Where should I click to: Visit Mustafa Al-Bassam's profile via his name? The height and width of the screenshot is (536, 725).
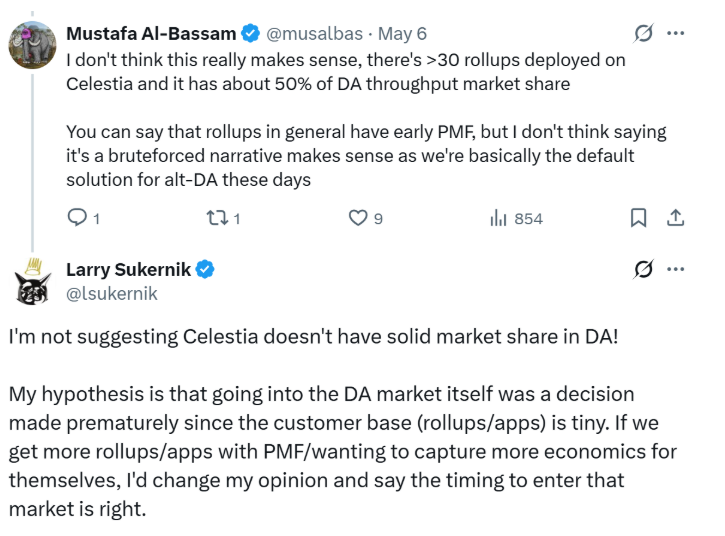point(151,34)
